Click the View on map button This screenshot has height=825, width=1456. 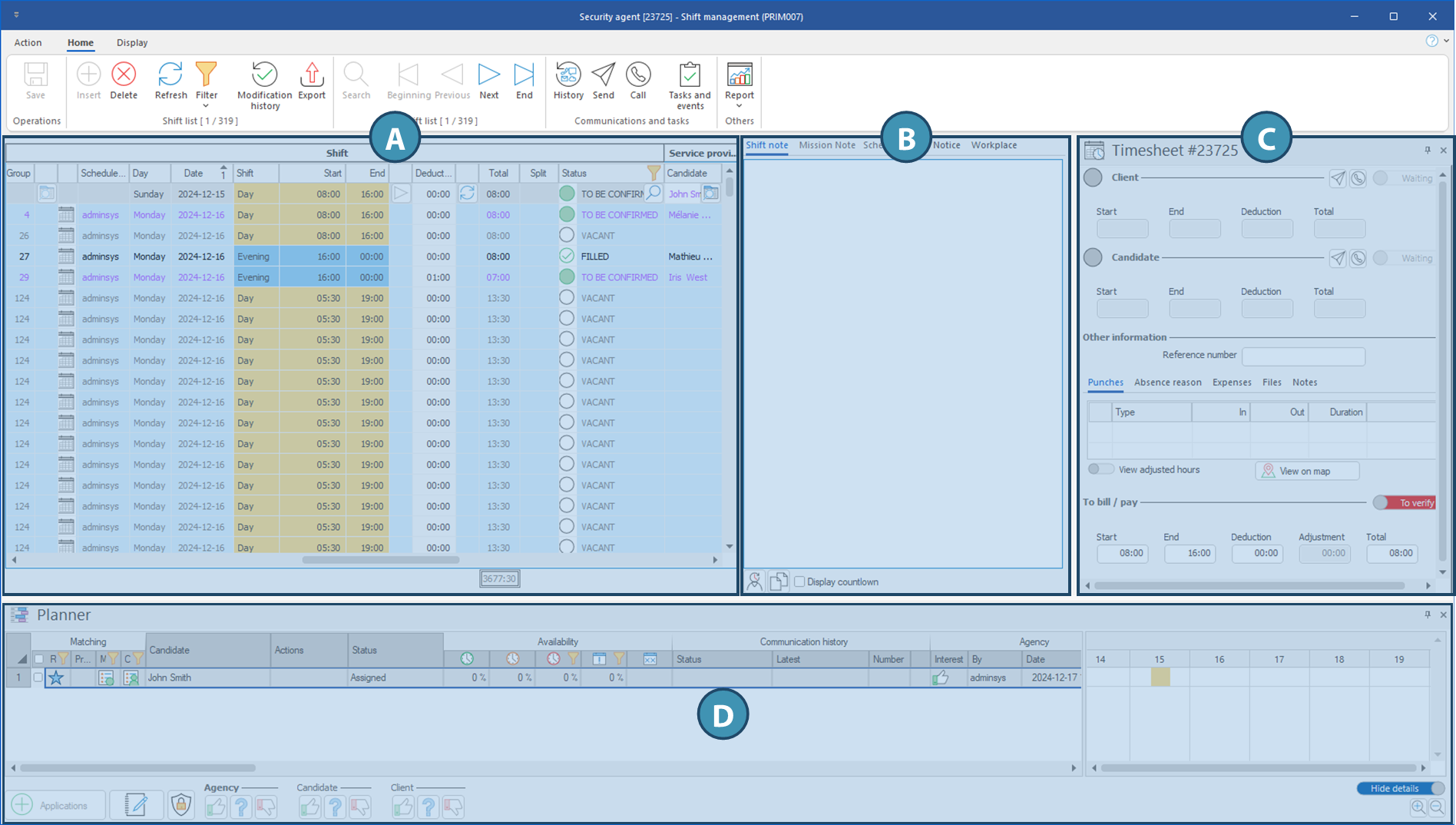pyautogui.click(x=1307, y=471)
